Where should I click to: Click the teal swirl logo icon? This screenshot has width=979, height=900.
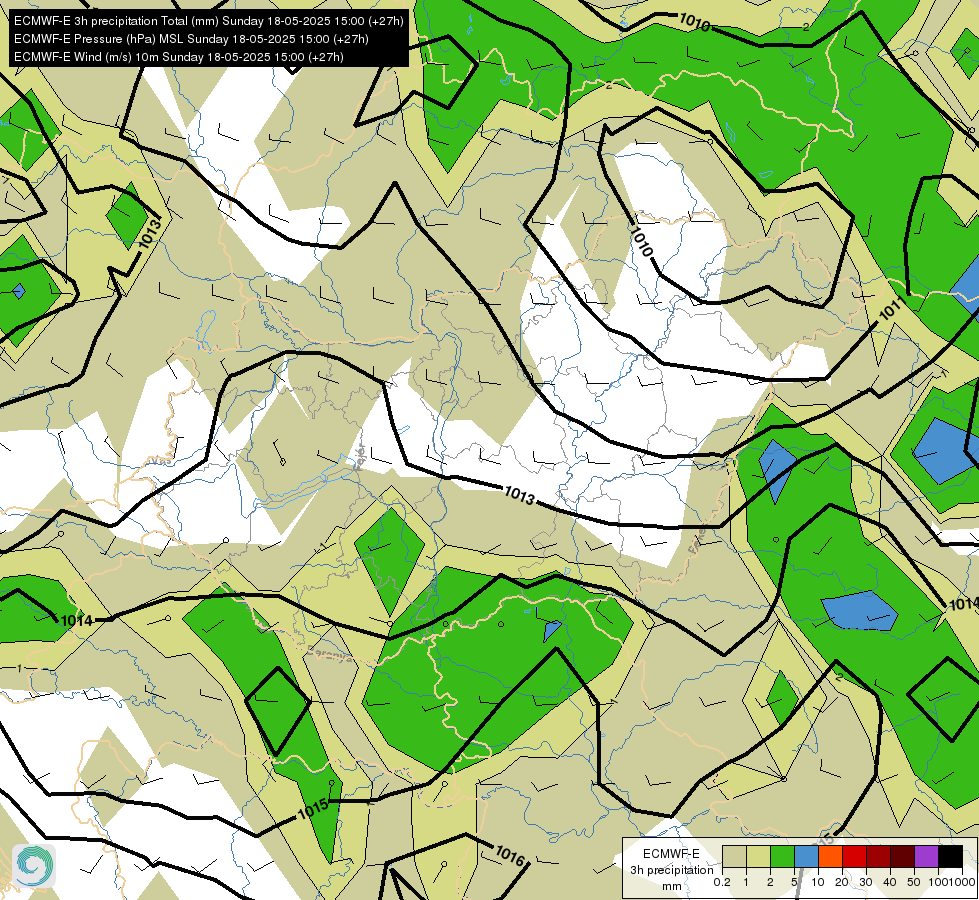coord(34,866)
